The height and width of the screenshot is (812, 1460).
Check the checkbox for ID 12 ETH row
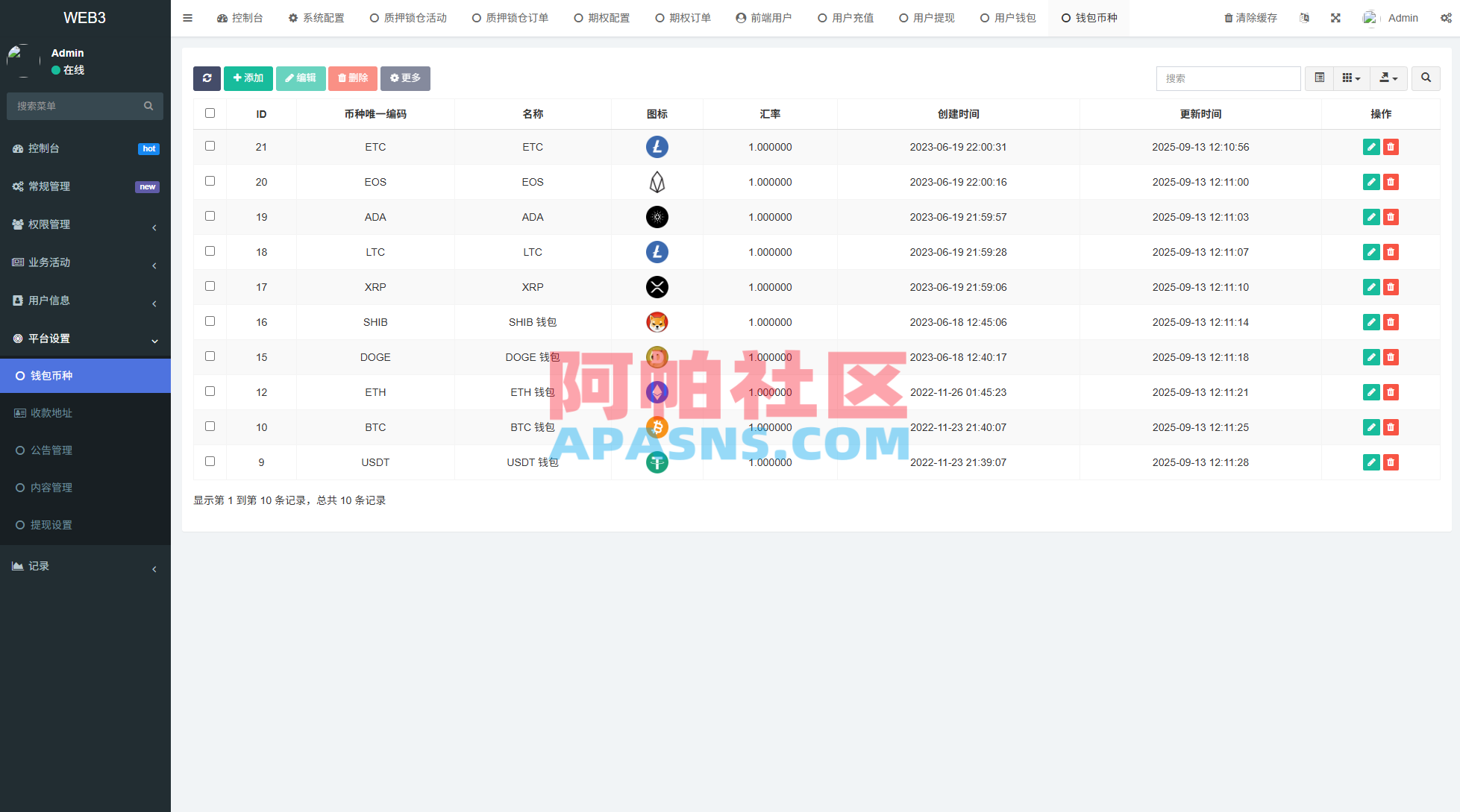pyautogui.click(x=210, y=391)
